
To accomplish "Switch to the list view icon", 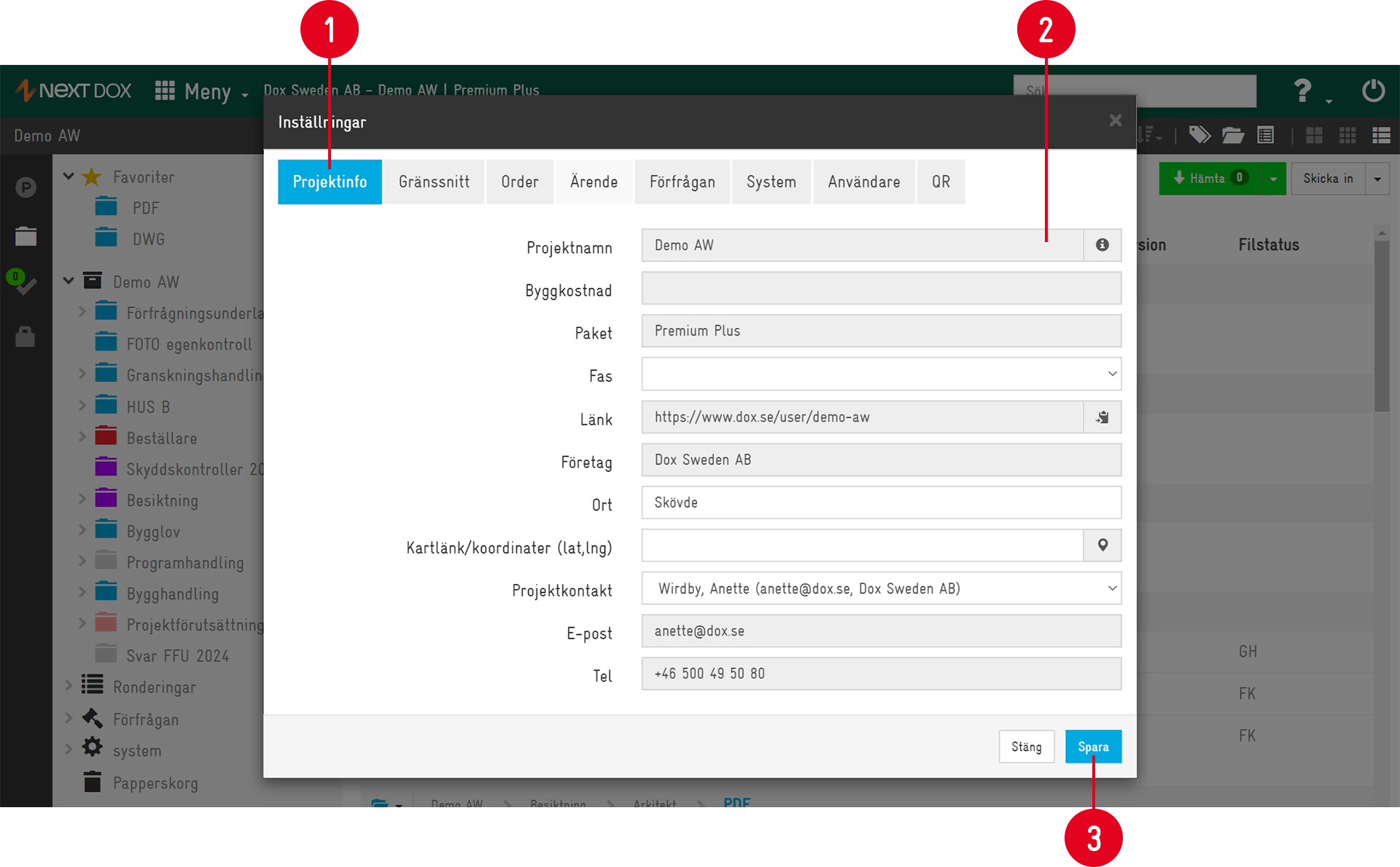I will pyautogui.click(x=1380, y=135).
